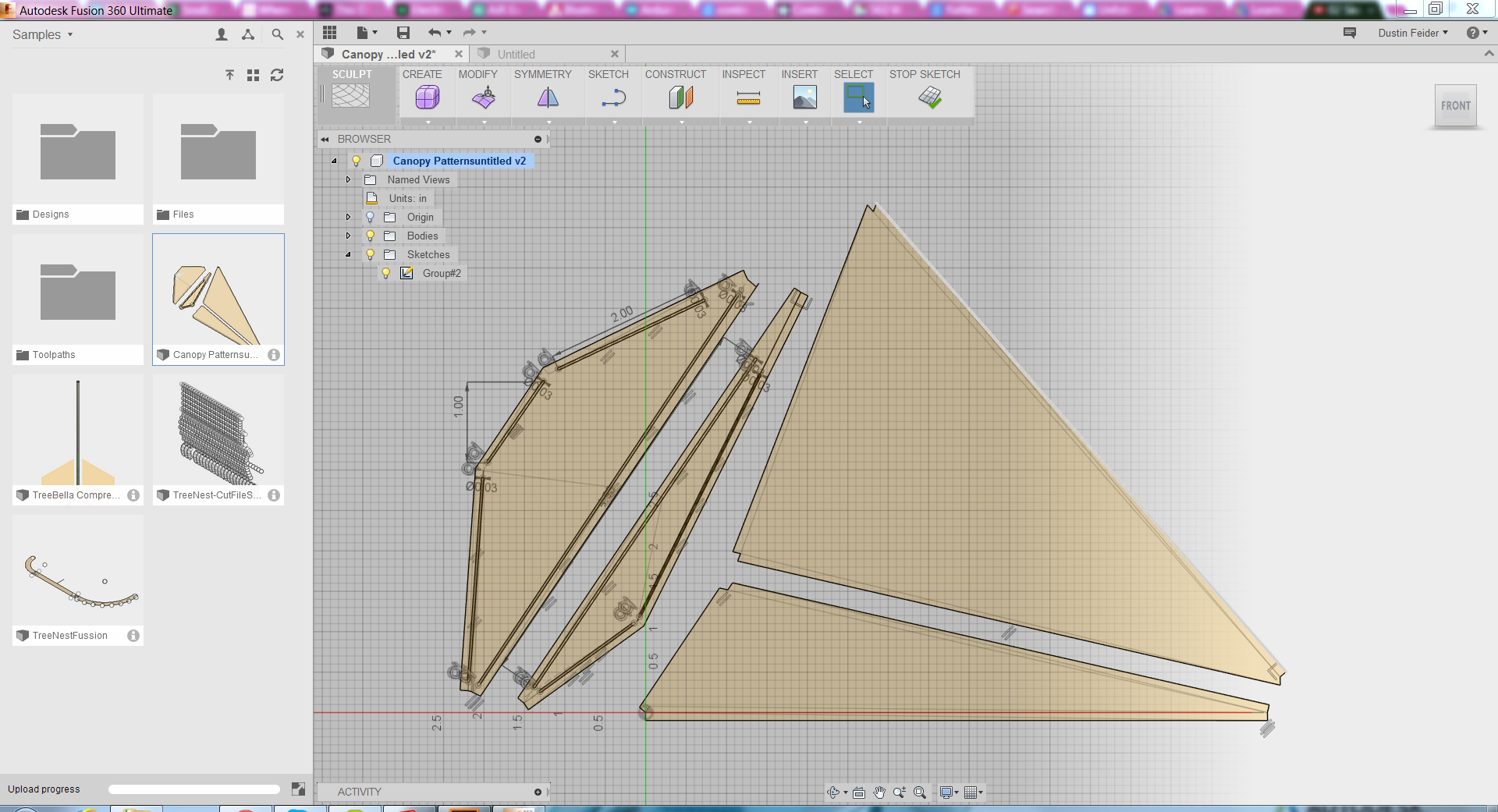Viewport: 1498px width, 812px height.
Task: Open the SYMMETRY menu label
Action: 543,74
